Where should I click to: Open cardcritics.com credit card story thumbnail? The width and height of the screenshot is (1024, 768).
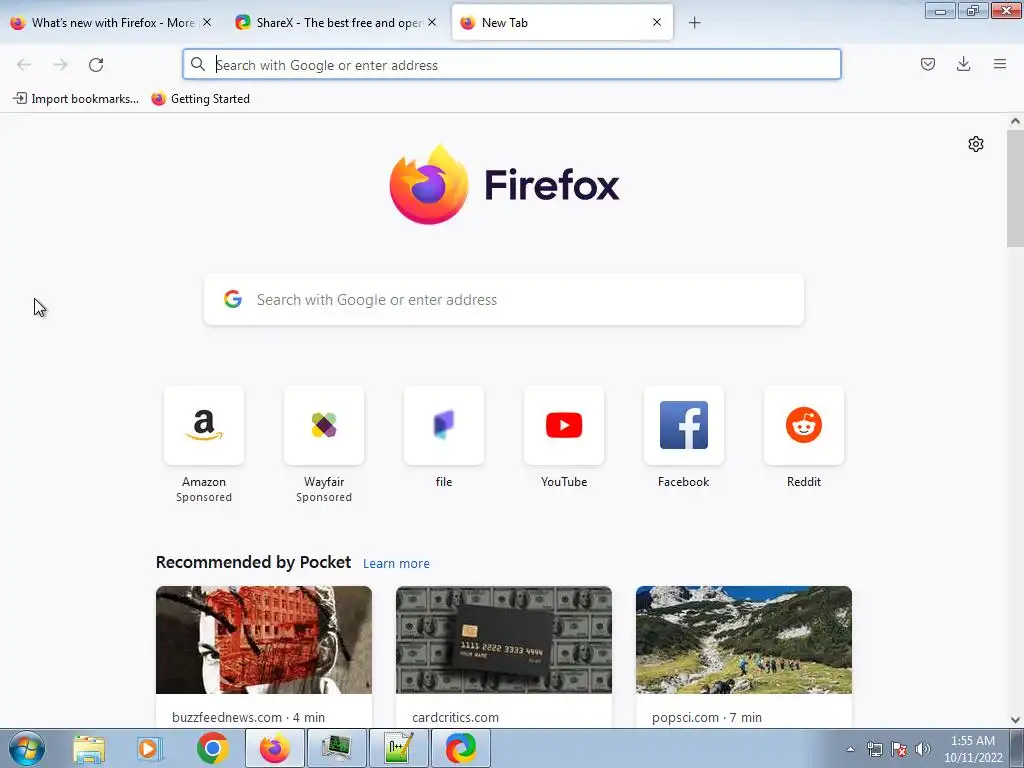click(x=504, y=640)
